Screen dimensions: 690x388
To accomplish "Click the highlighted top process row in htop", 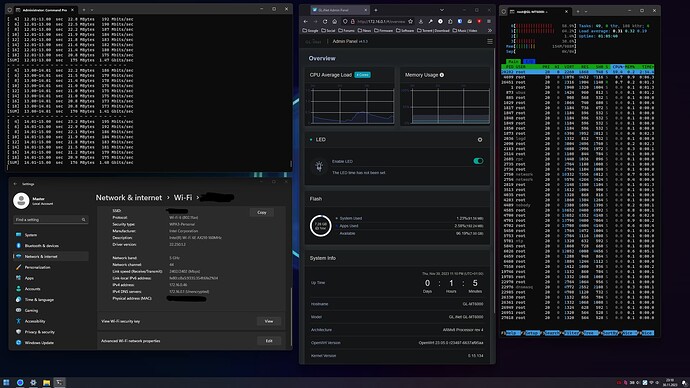I will [577, 72].
